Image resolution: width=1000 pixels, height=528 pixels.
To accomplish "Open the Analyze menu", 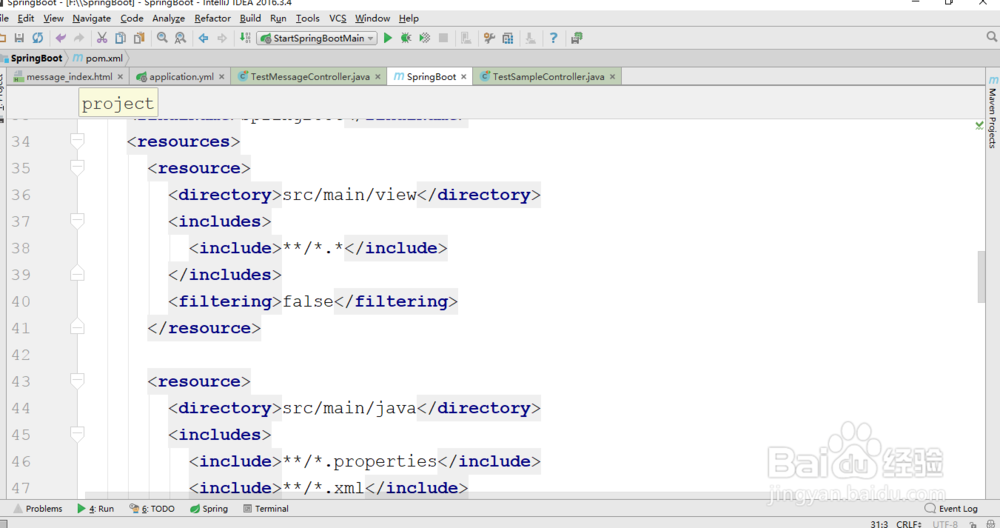I will point(168,18).
